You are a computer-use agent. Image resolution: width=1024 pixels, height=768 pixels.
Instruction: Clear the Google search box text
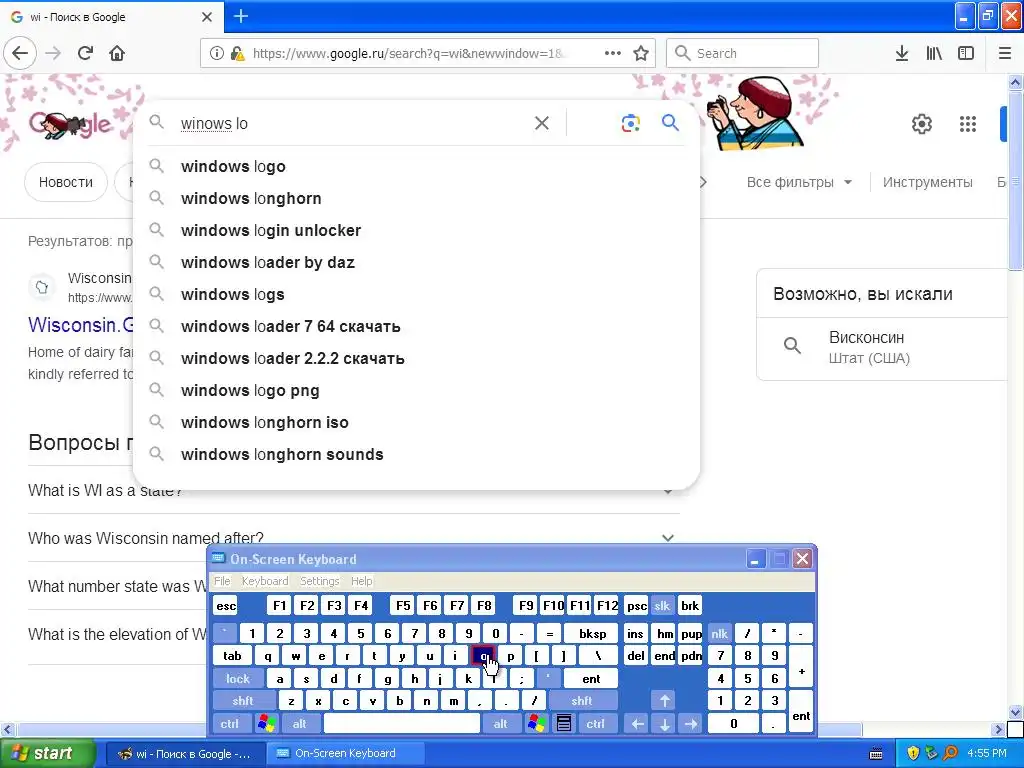click(541, 123)
